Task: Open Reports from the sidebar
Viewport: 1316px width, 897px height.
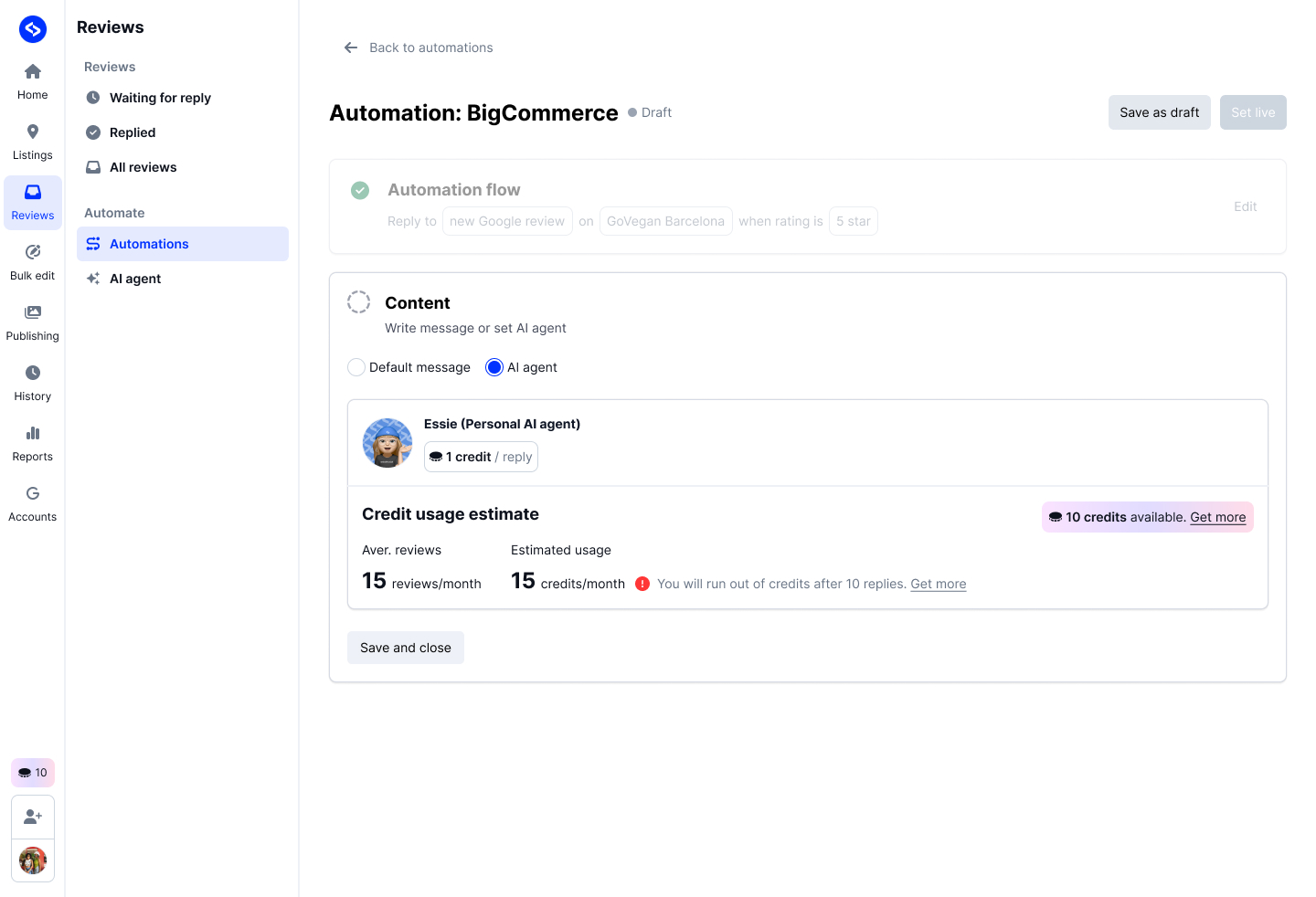Action: click(33, 443)
